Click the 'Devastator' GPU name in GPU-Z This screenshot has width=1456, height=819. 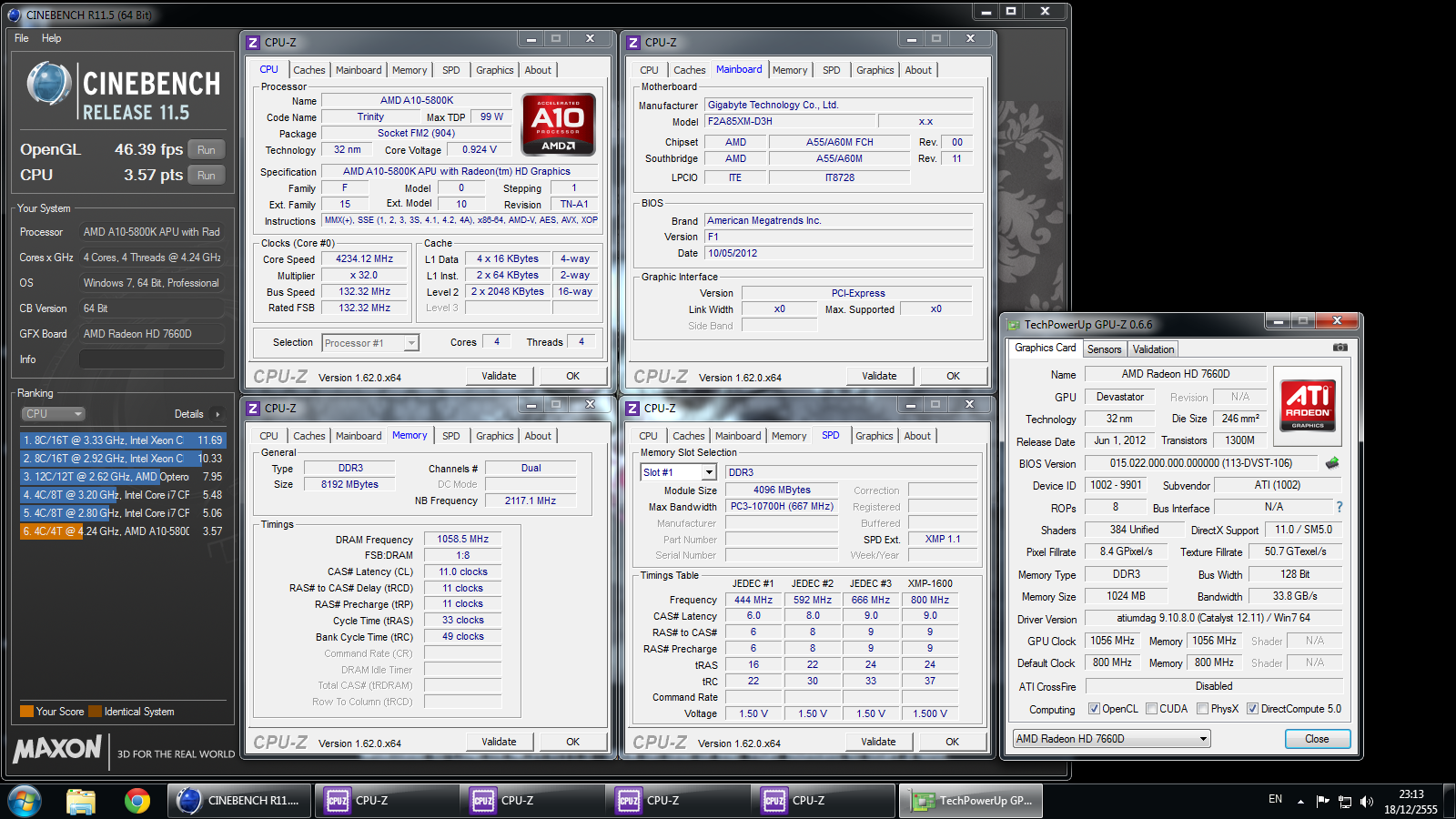coord(1120,397)
